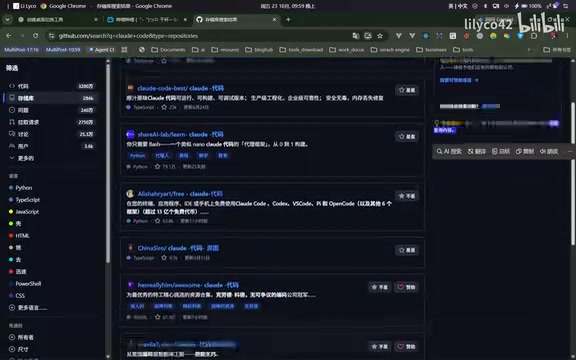Open the serach engine bookmark folder

click(x=390, y=50)
